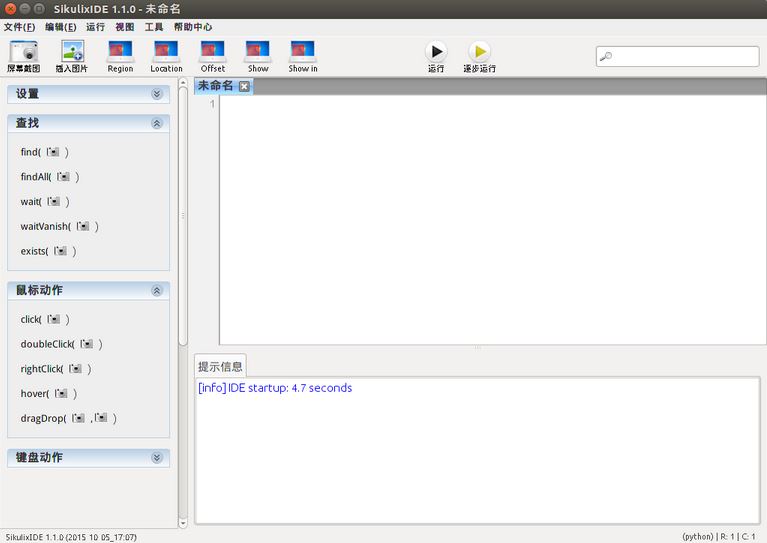Image resolution: width=767 pixels, height=543 pixels.
Task: Click the Show toolbar icon
Action: [x=258, y=51]
